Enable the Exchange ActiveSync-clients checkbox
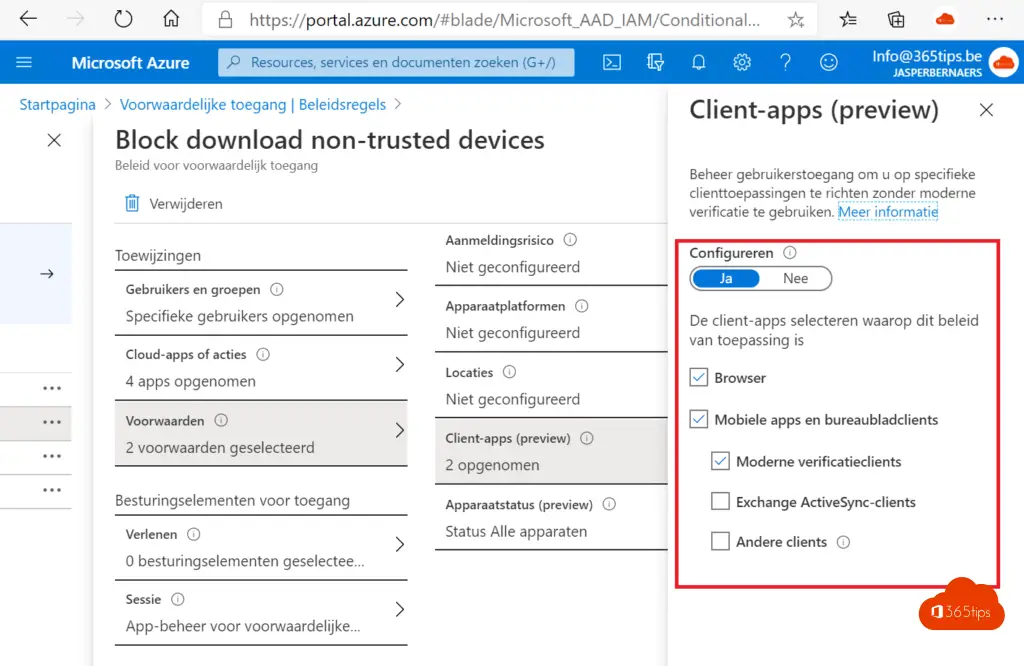The image size is (1024, 666). [720, 502]
